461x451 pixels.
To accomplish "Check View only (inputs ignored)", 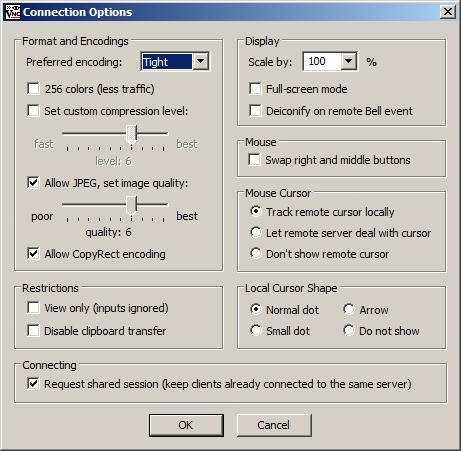I will (x=33, y=308).
